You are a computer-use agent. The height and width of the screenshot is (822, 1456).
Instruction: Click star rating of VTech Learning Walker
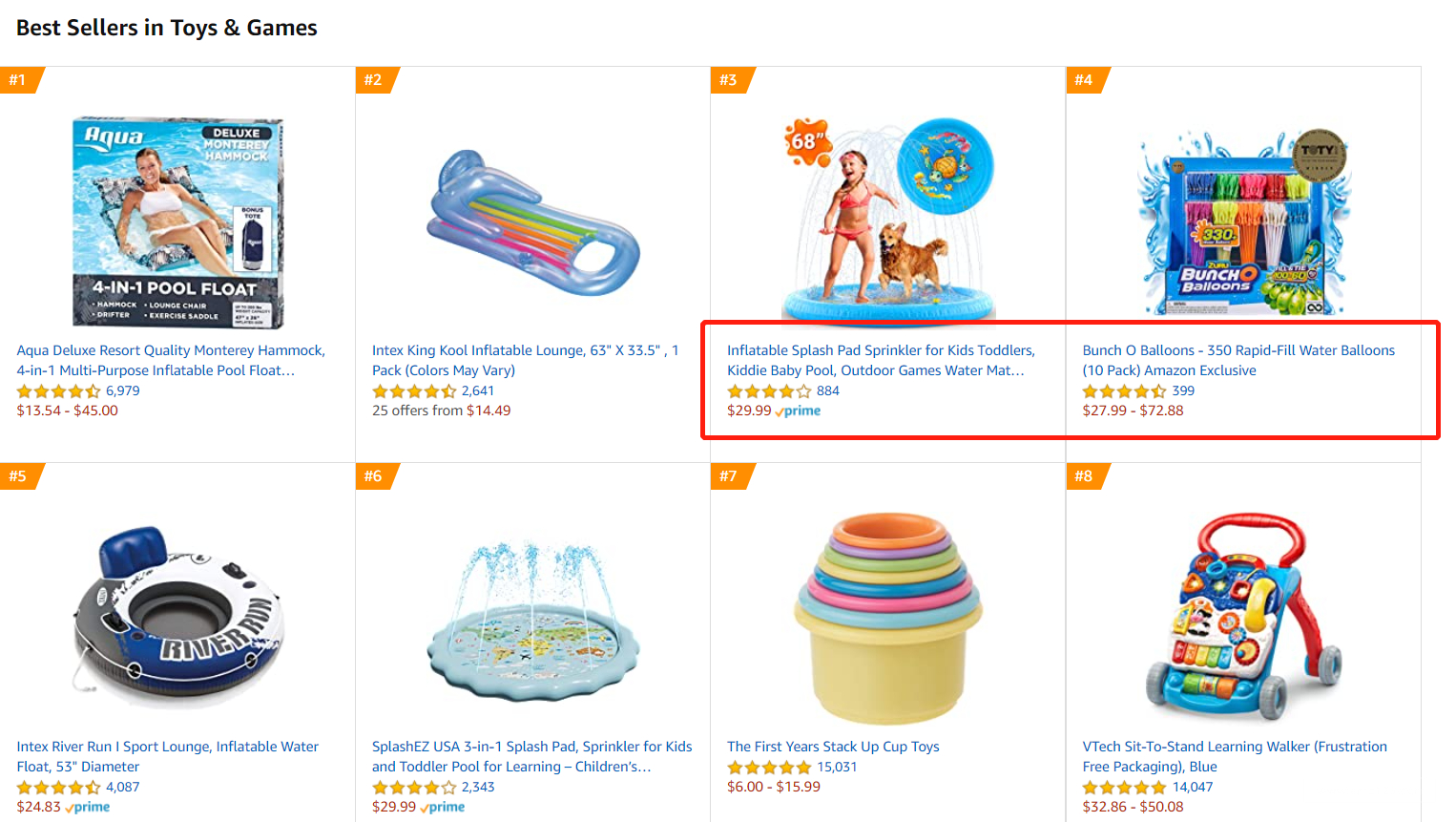coord(1123,788)
